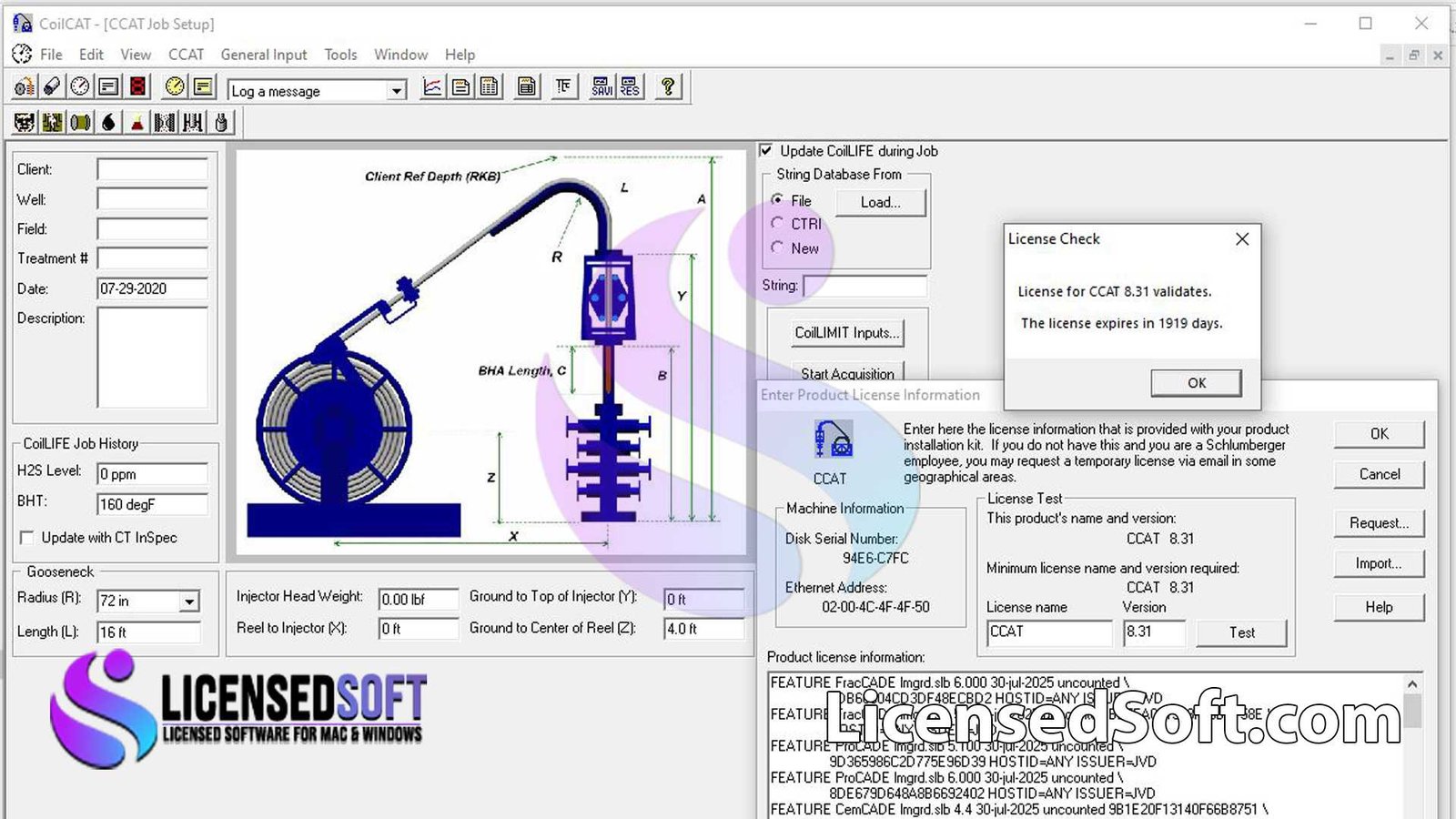The width and height of the screenshot is (1456, 819).
Task: Click the license information scrollbar thumb
Action: coord(1412,711)
